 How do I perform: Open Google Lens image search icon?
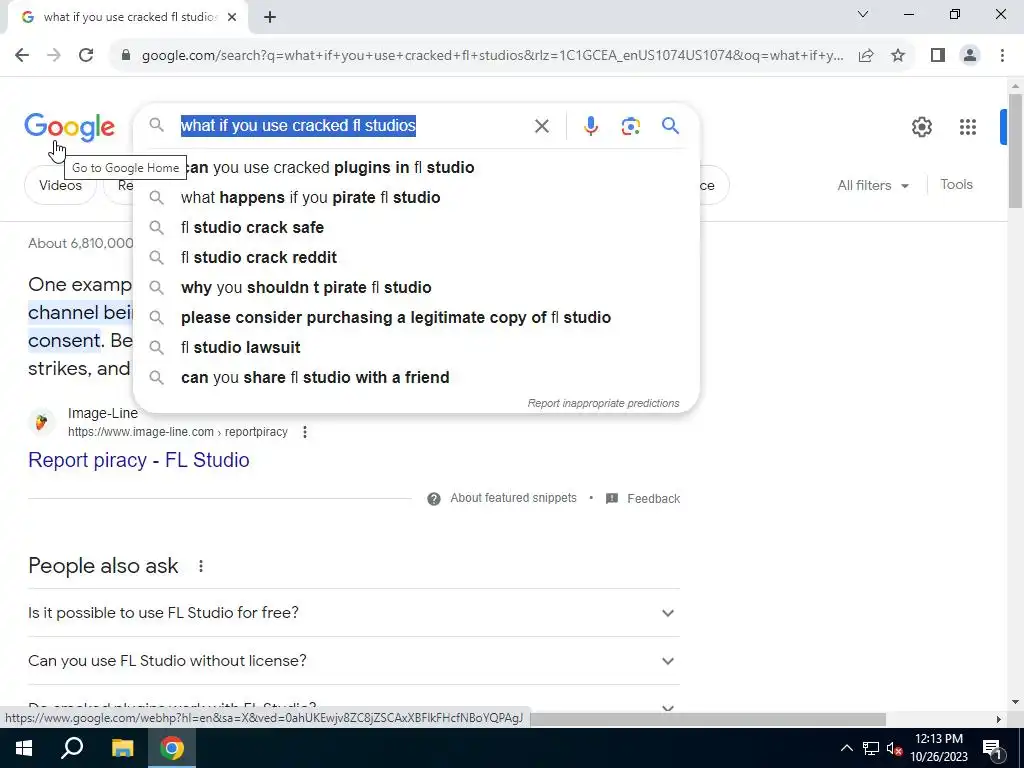[x=630, y=126]
